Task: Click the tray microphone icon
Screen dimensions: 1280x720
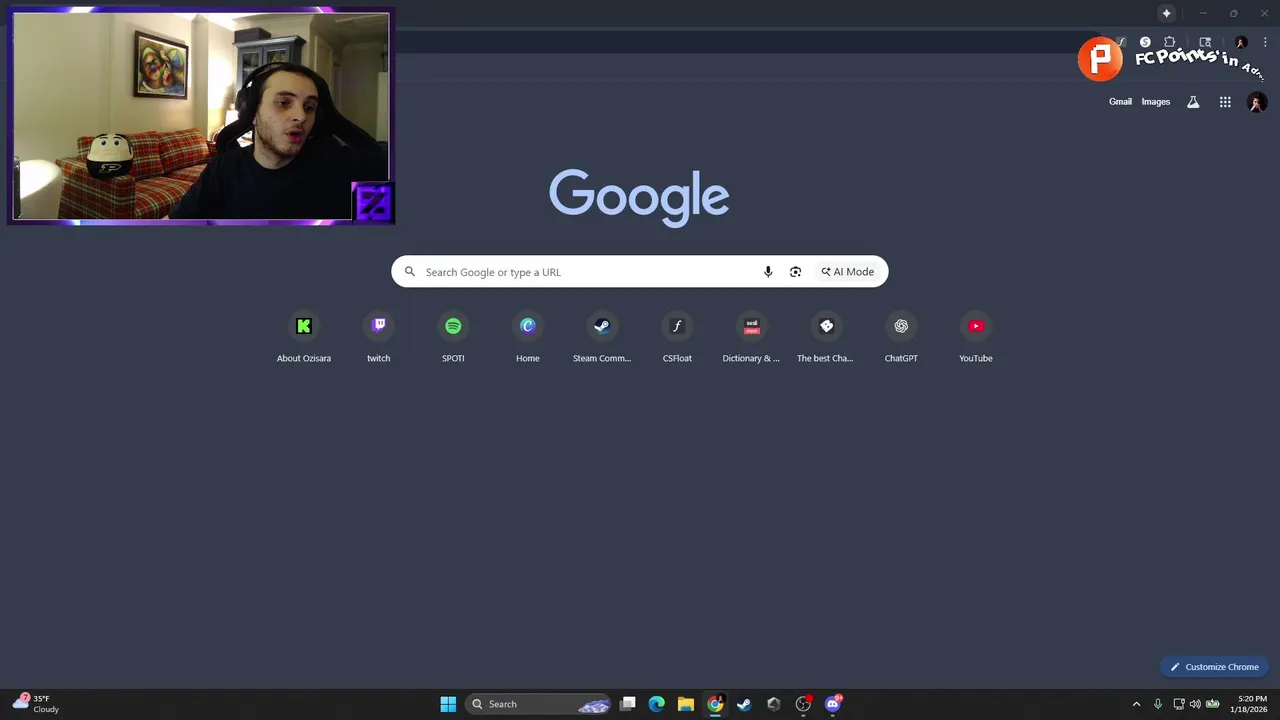Action: (x=1158, y=704)
